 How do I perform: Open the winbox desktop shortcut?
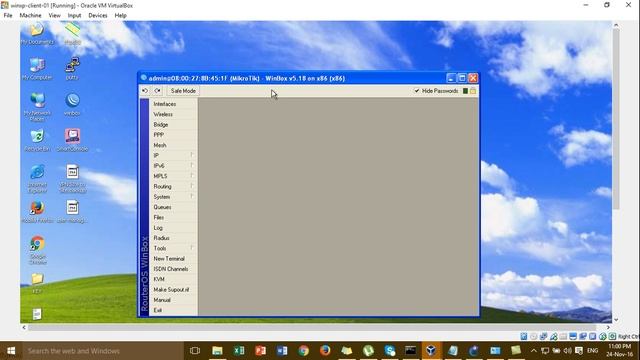click(72, 104)
